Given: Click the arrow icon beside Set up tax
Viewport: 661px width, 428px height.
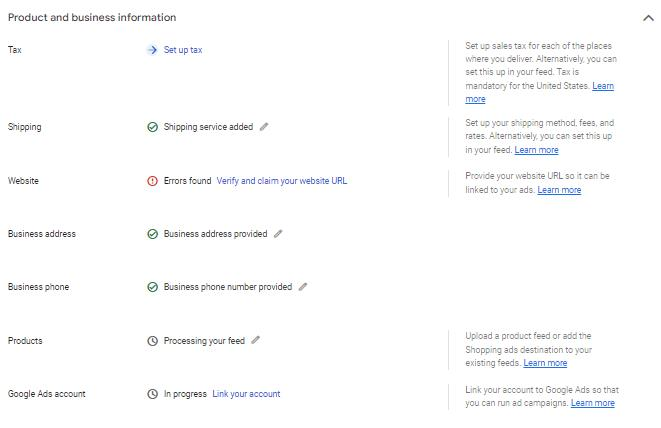Looking at the screenshot, I should coord(152,49).
